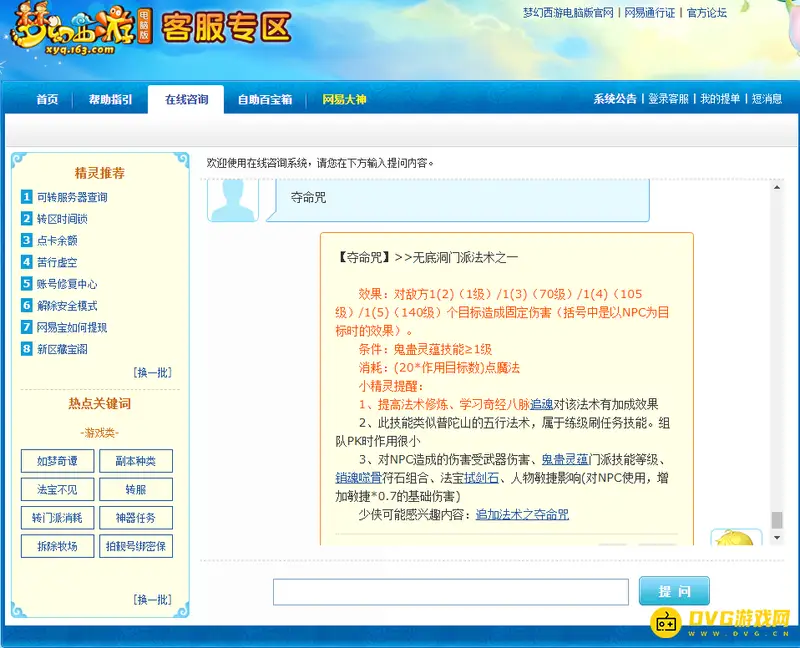Click 副本种类 keyword button

pos(136,461)
